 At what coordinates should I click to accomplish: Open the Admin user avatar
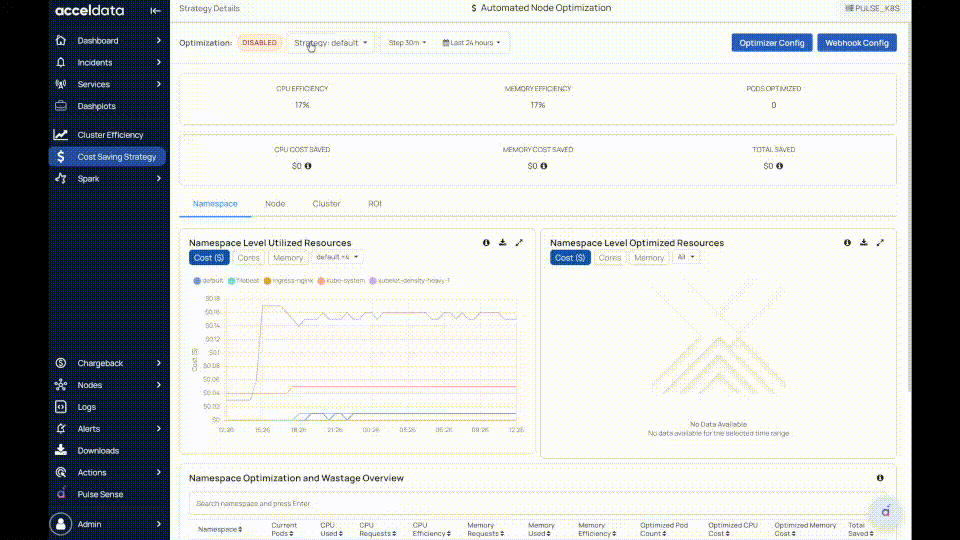coord(61,524)
